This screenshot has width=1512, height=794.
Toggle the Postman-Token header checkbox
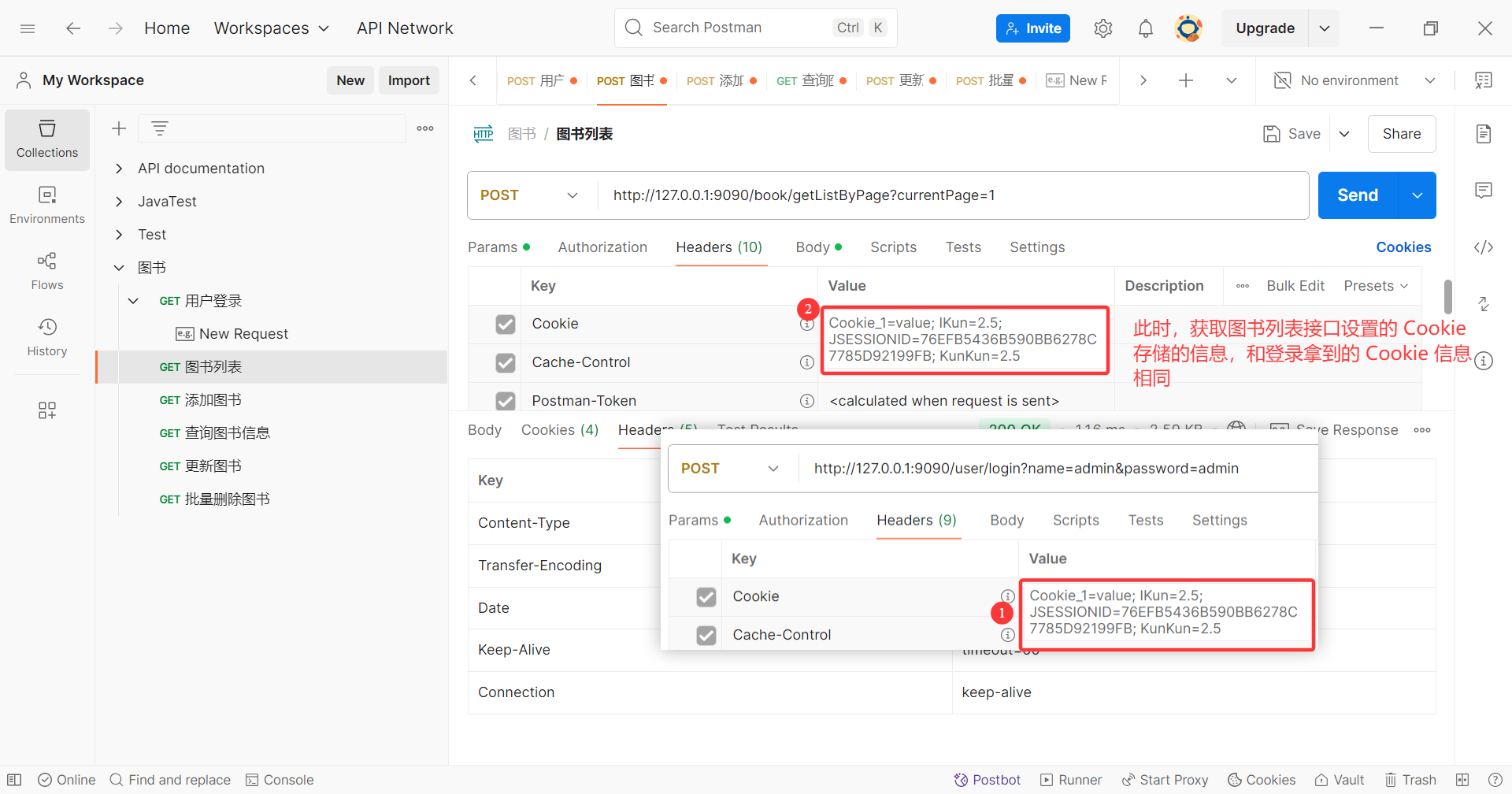click(506, 401)
